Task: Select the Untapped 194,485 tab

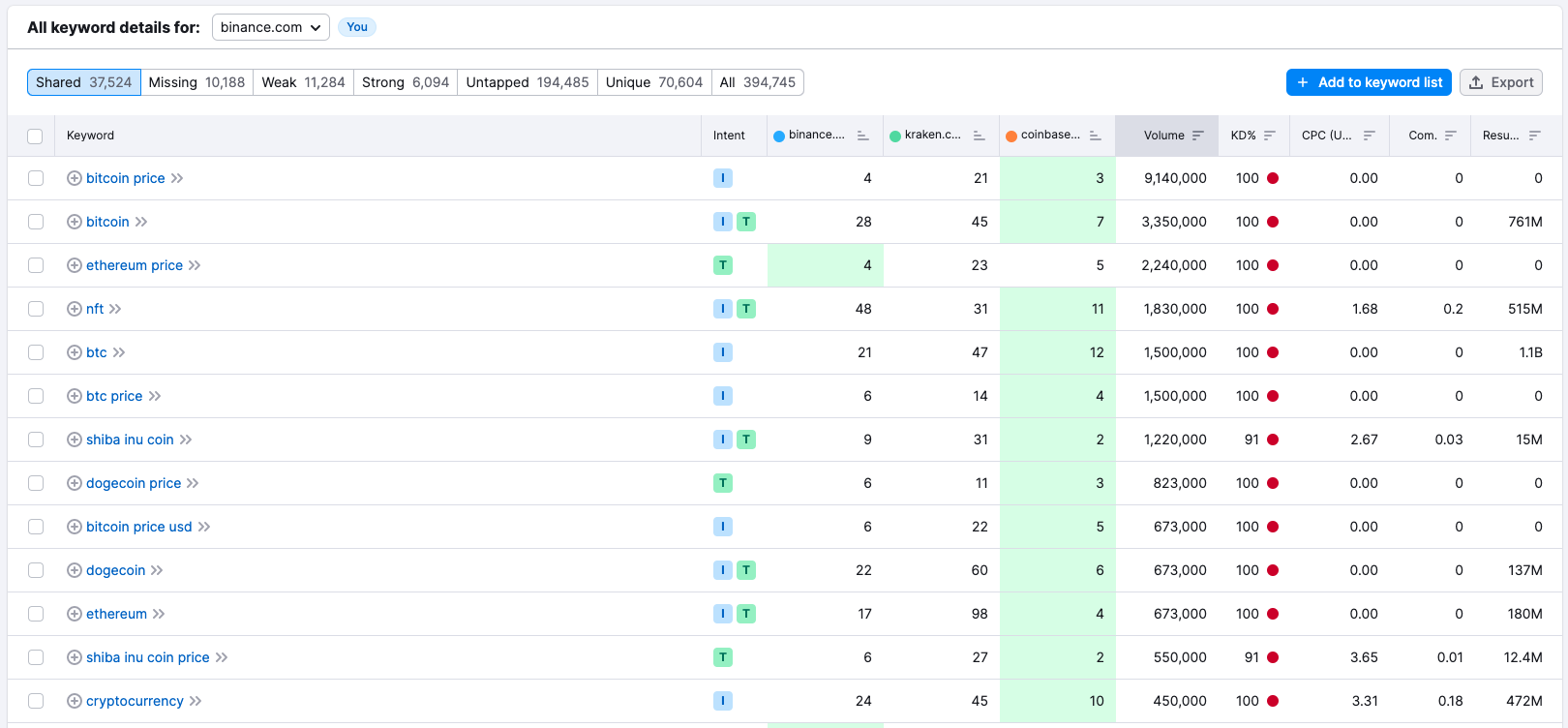Action: (x=528, y=82)
